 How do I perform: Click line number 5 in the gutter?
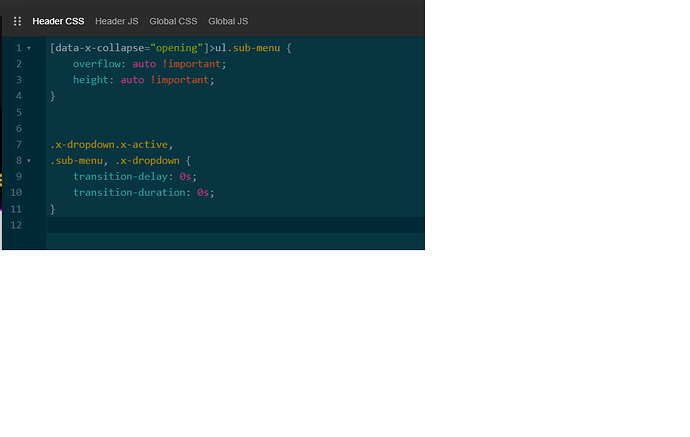tap(18, 112)
